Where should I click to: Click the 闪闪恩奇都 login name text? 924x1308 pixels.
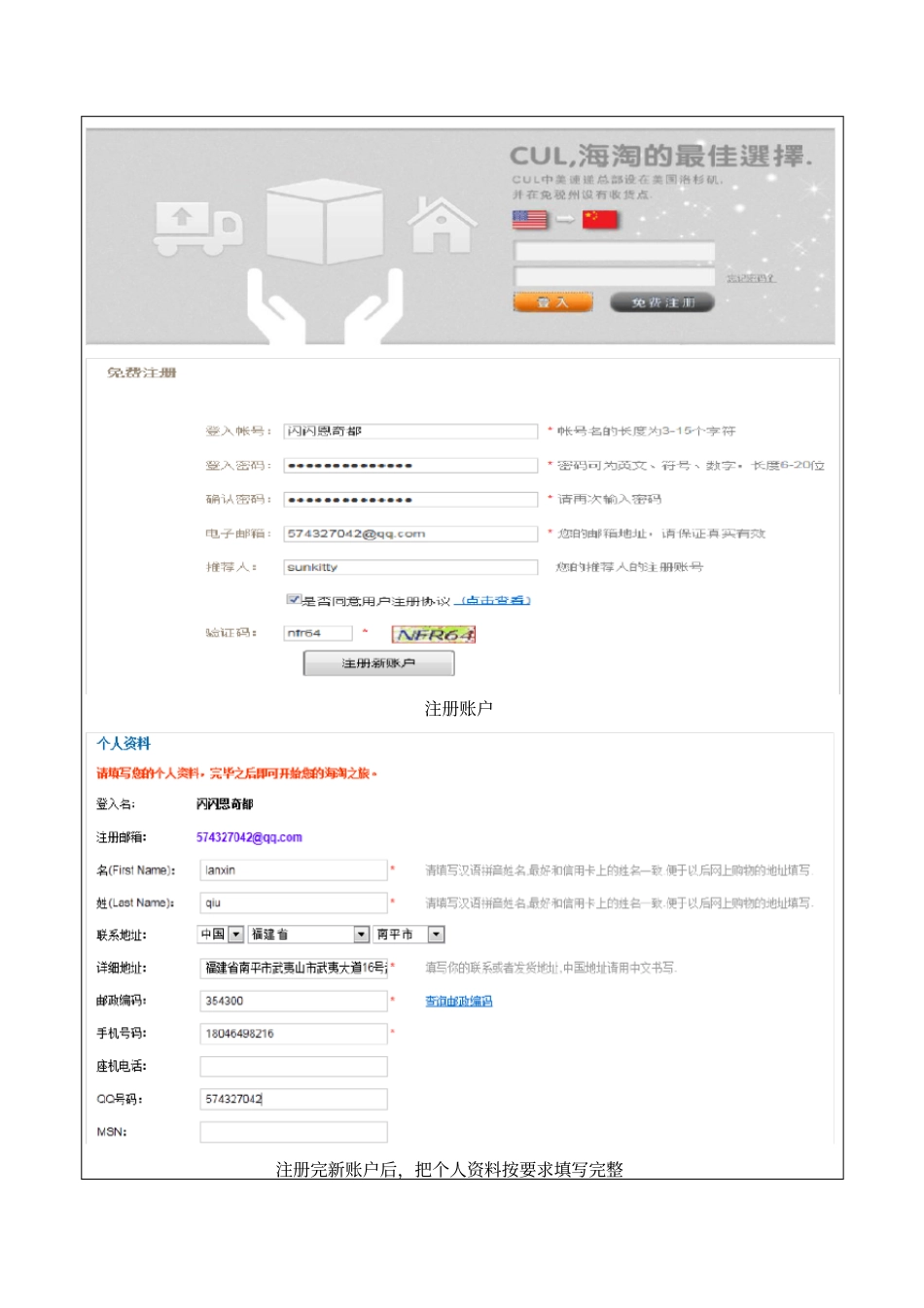point(225,804)
